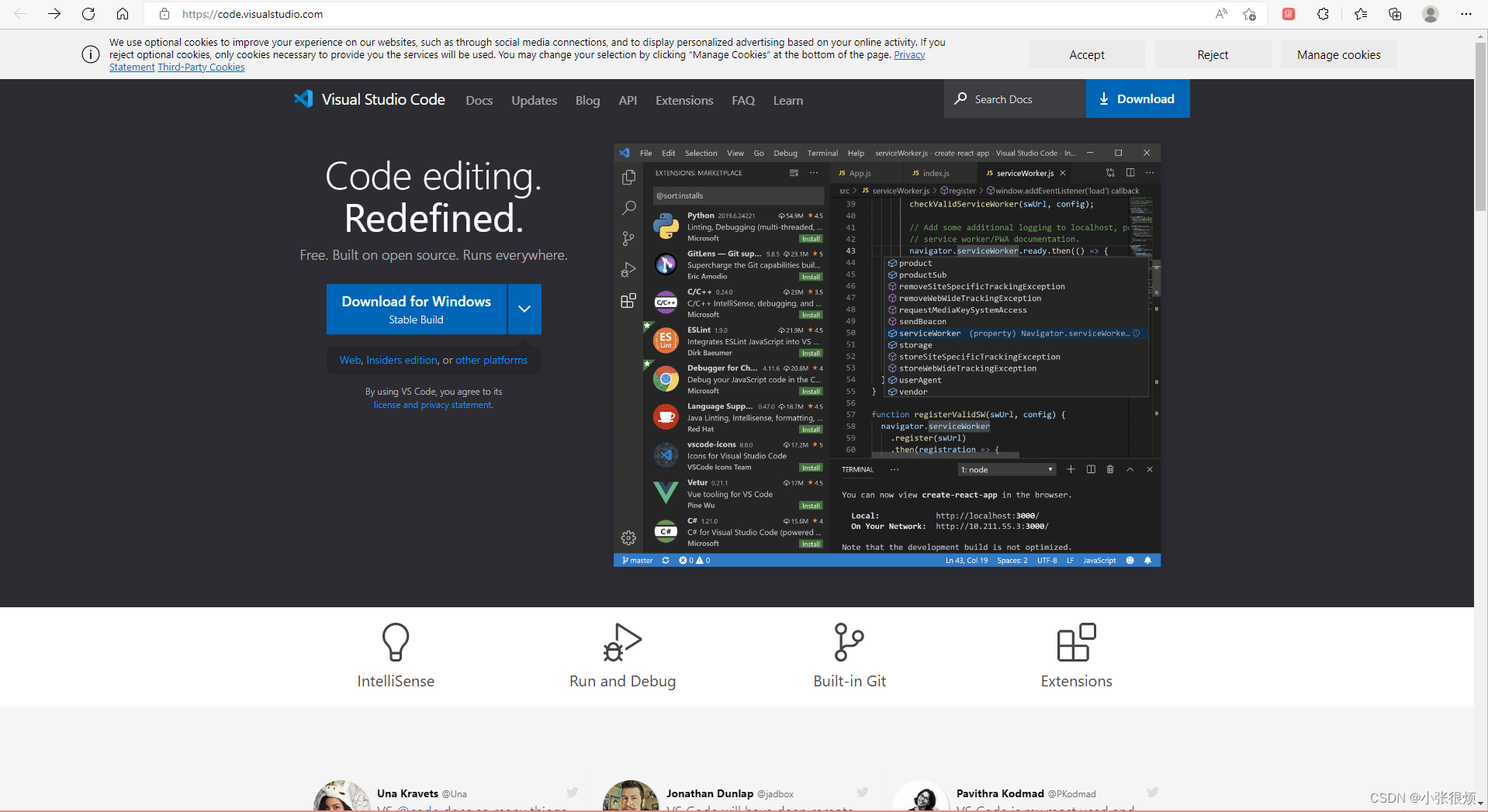Screen dimensions: 1488x812
Task: Open the Collections icon in the toolbar
Action: click(1395, 14)
